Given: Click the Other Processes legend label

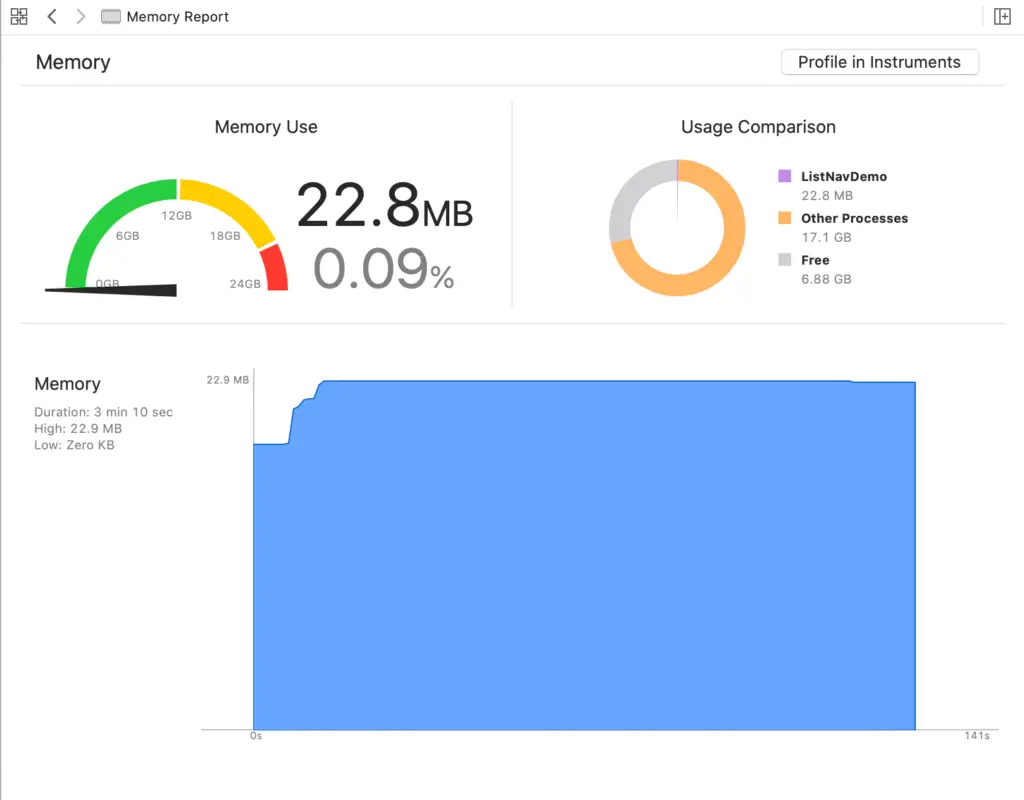Looking at the screenshot, I should point(854,218).
